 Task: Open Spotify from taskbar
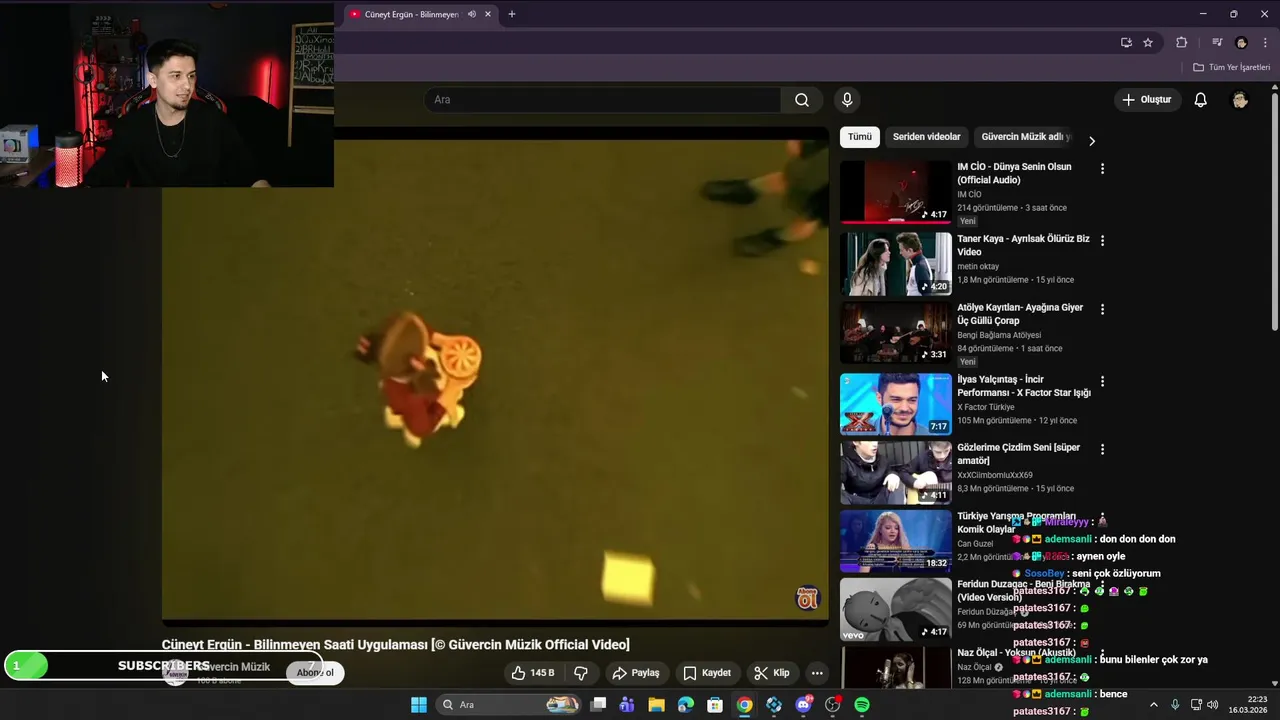pyautogui.click(x=862, y=705)
